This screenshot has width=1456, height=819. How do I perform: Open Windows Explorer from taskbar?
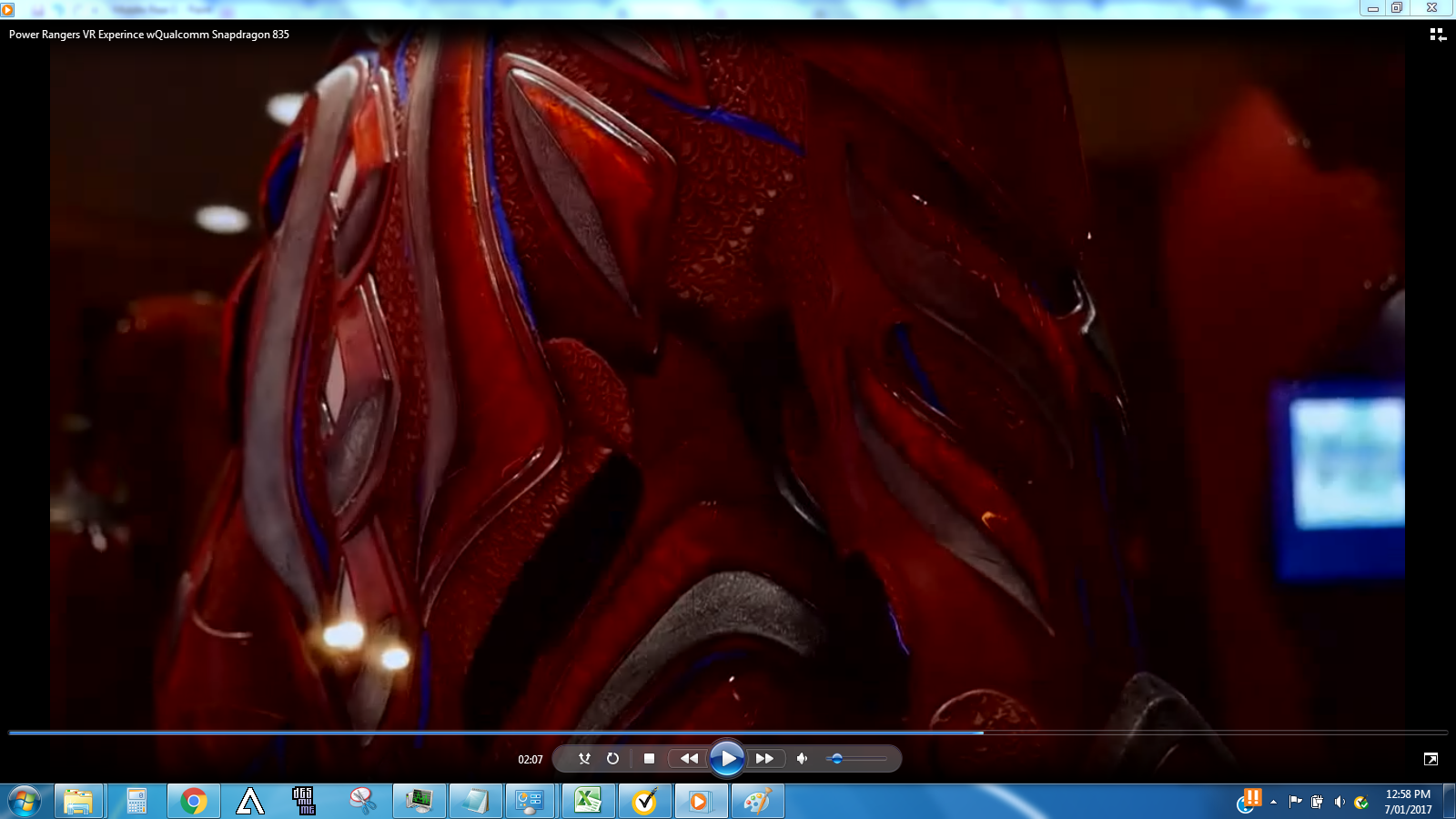tap(78, 802)
